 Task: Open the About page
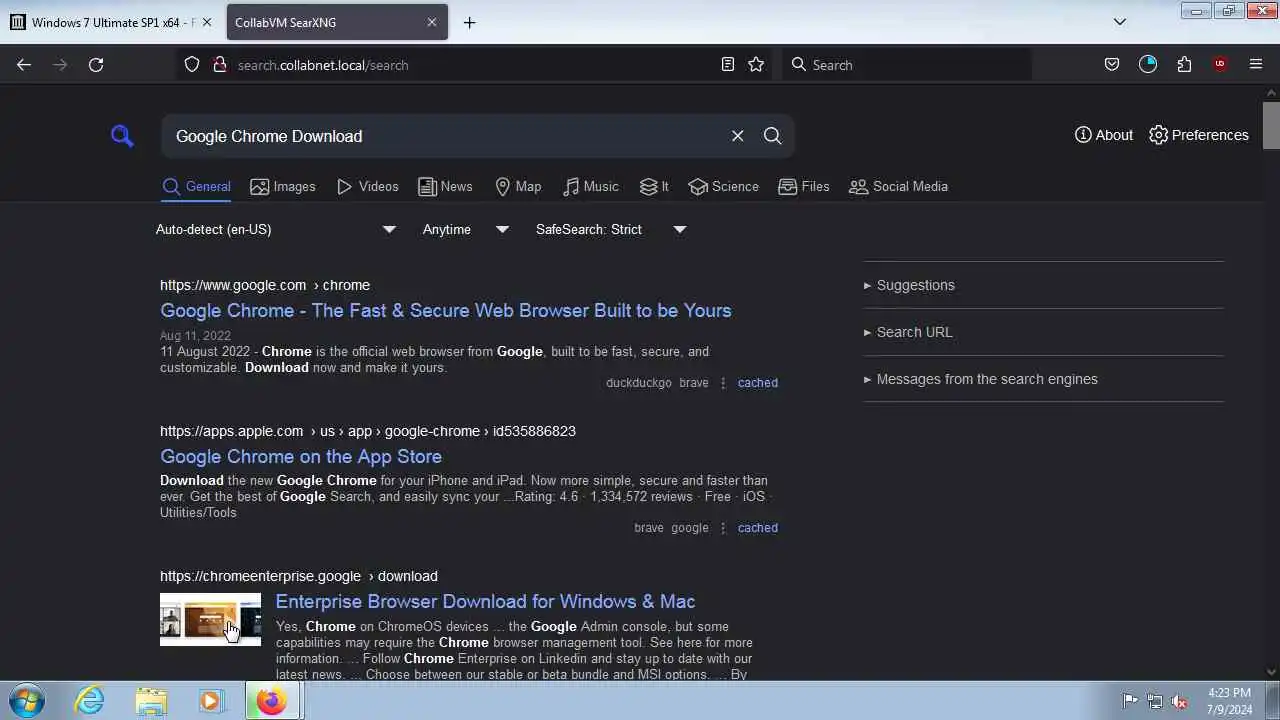pos(1104,135)
